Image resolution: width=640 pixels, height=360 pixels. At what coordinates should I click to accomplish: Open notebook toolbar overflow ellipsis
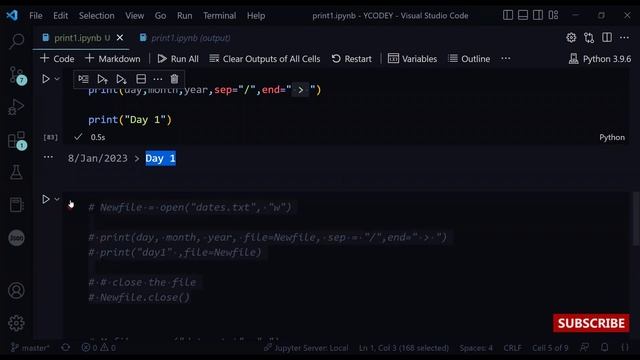pos(506,58)
